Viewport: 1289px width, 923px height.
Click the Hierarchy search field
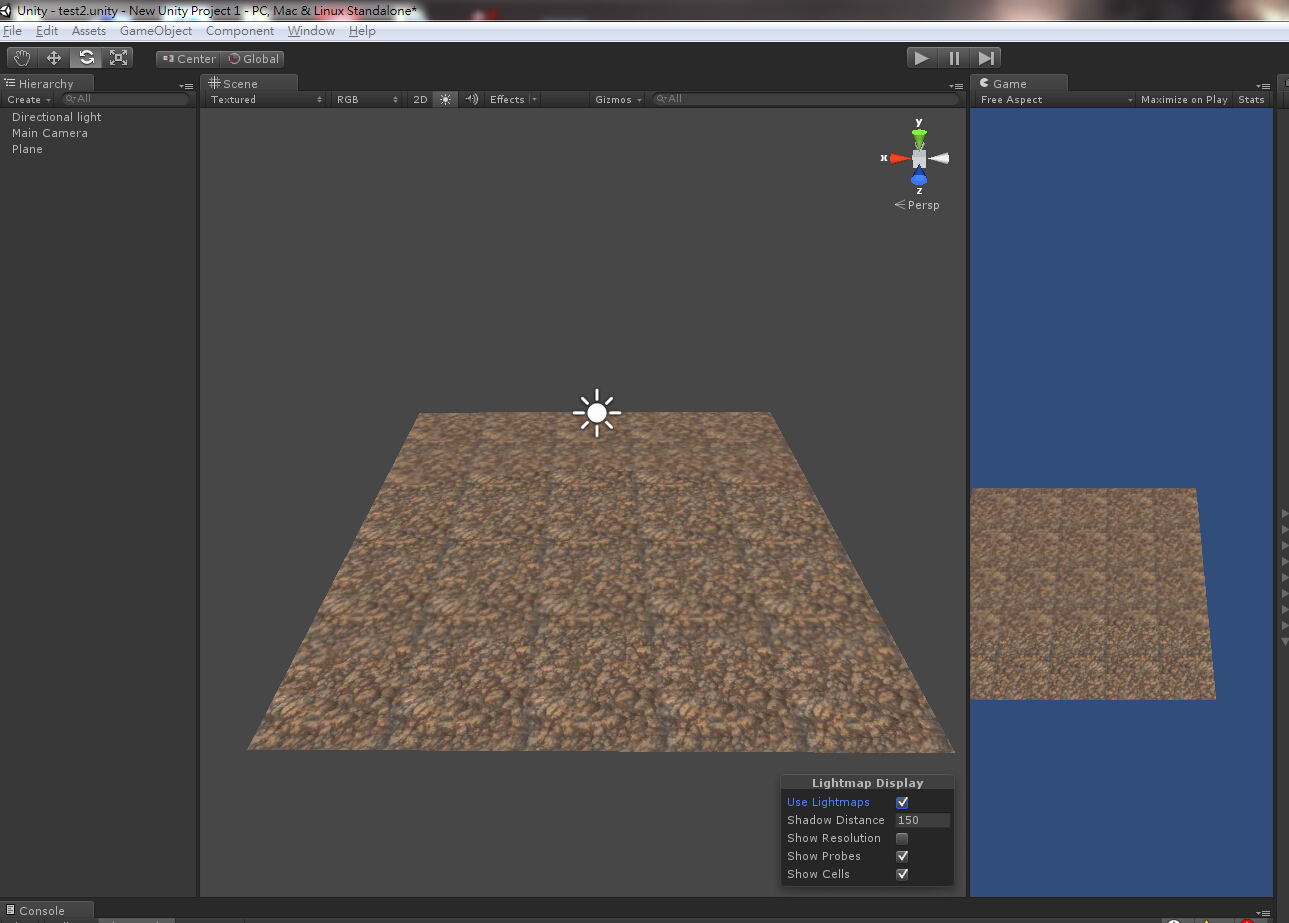[125, 99]
